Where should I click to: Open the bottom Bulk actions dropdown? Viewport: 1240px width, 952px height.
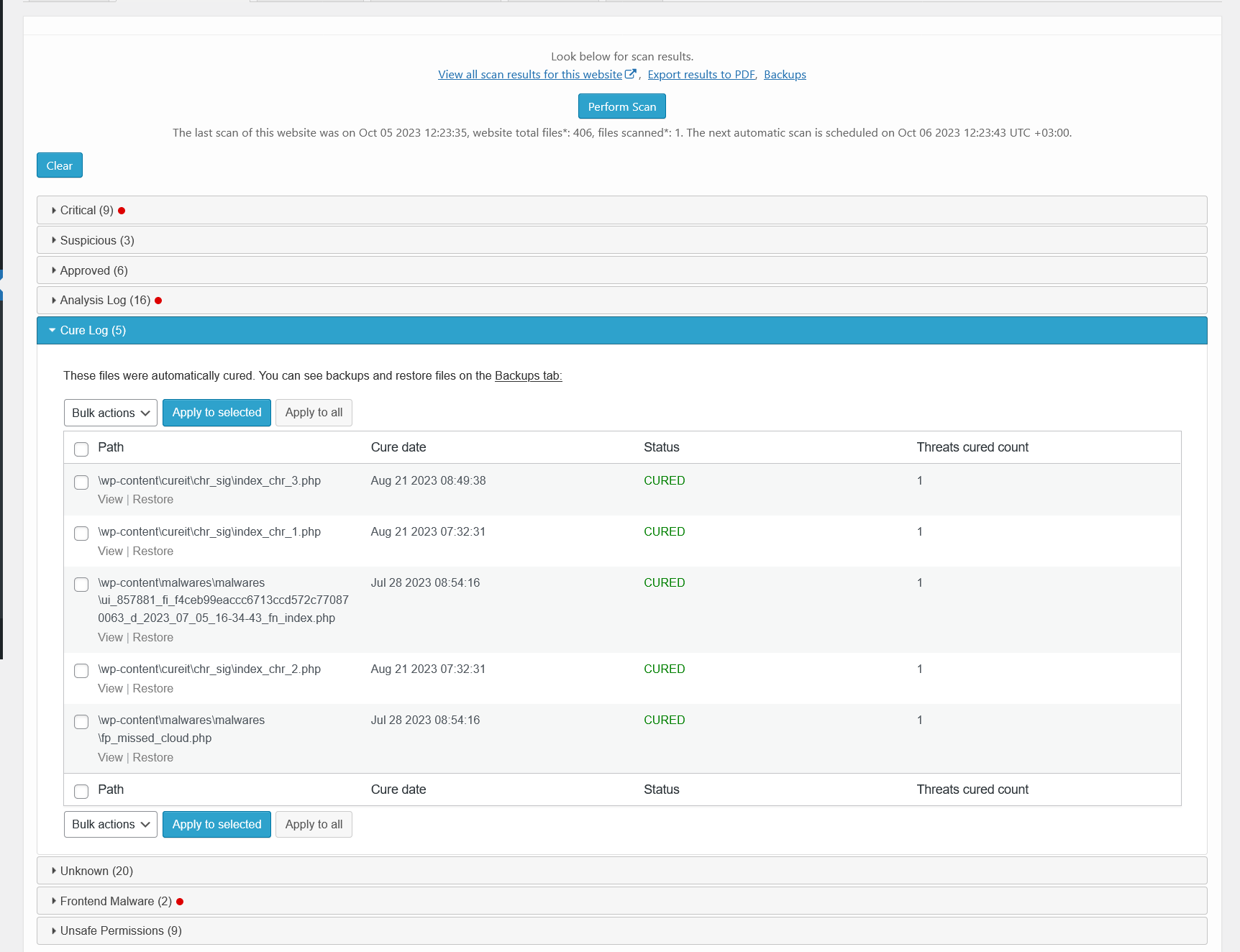click(x=111, y=824)
